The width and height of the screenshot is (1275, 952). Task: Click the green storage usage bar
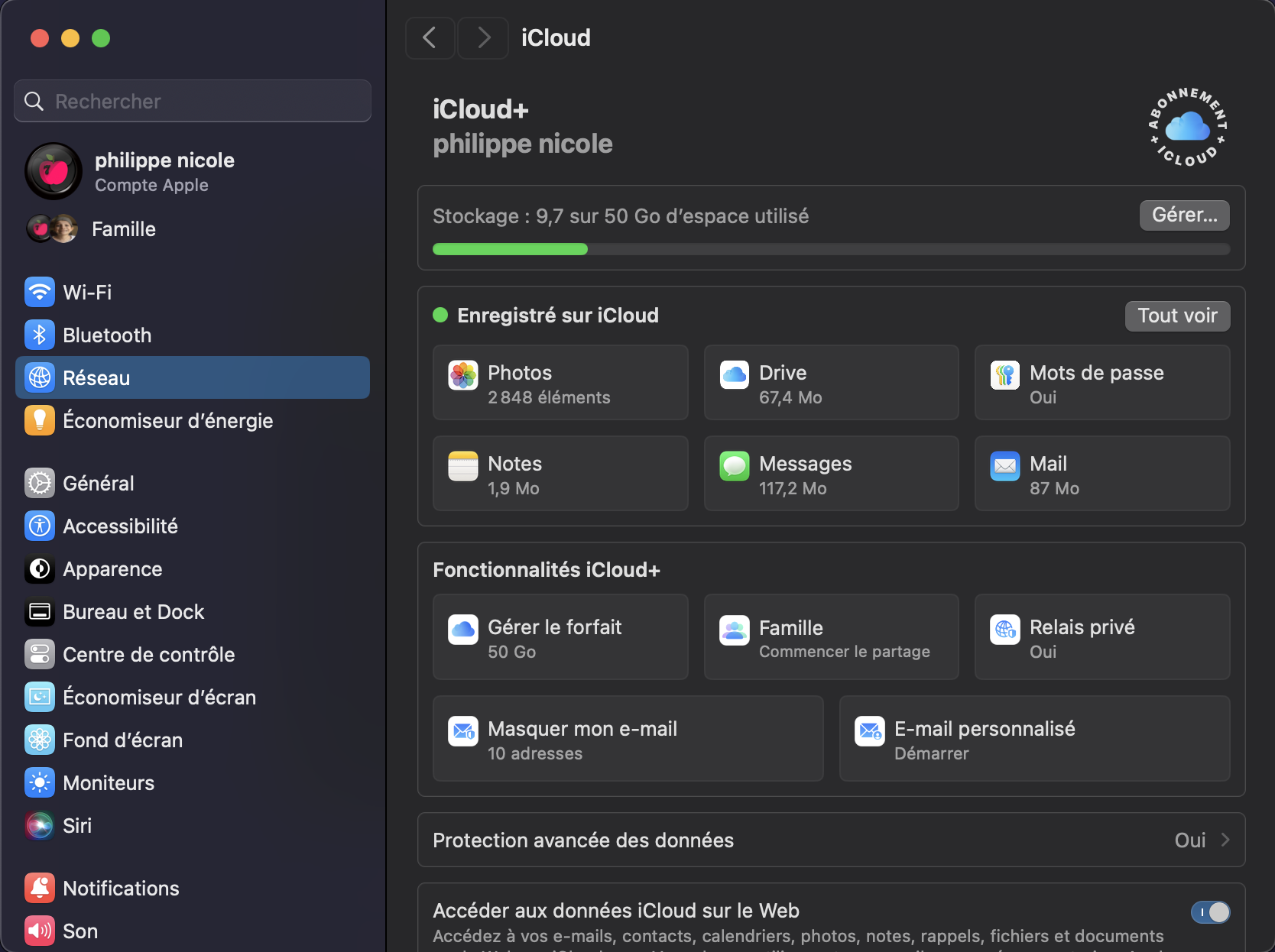pyautogui.click(x=510, y=249)
